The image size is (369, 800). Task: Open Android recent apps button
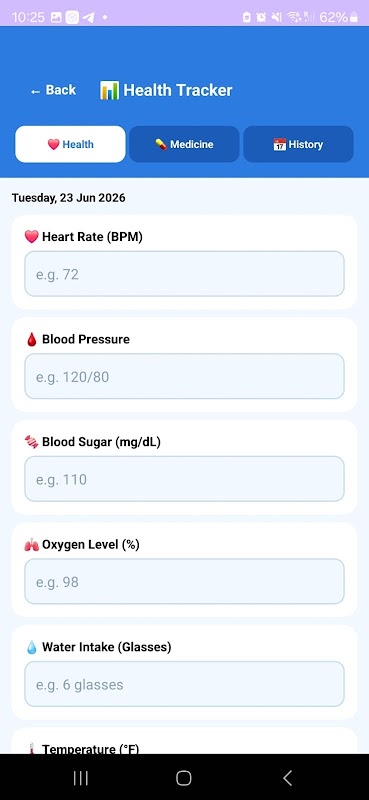81,778
